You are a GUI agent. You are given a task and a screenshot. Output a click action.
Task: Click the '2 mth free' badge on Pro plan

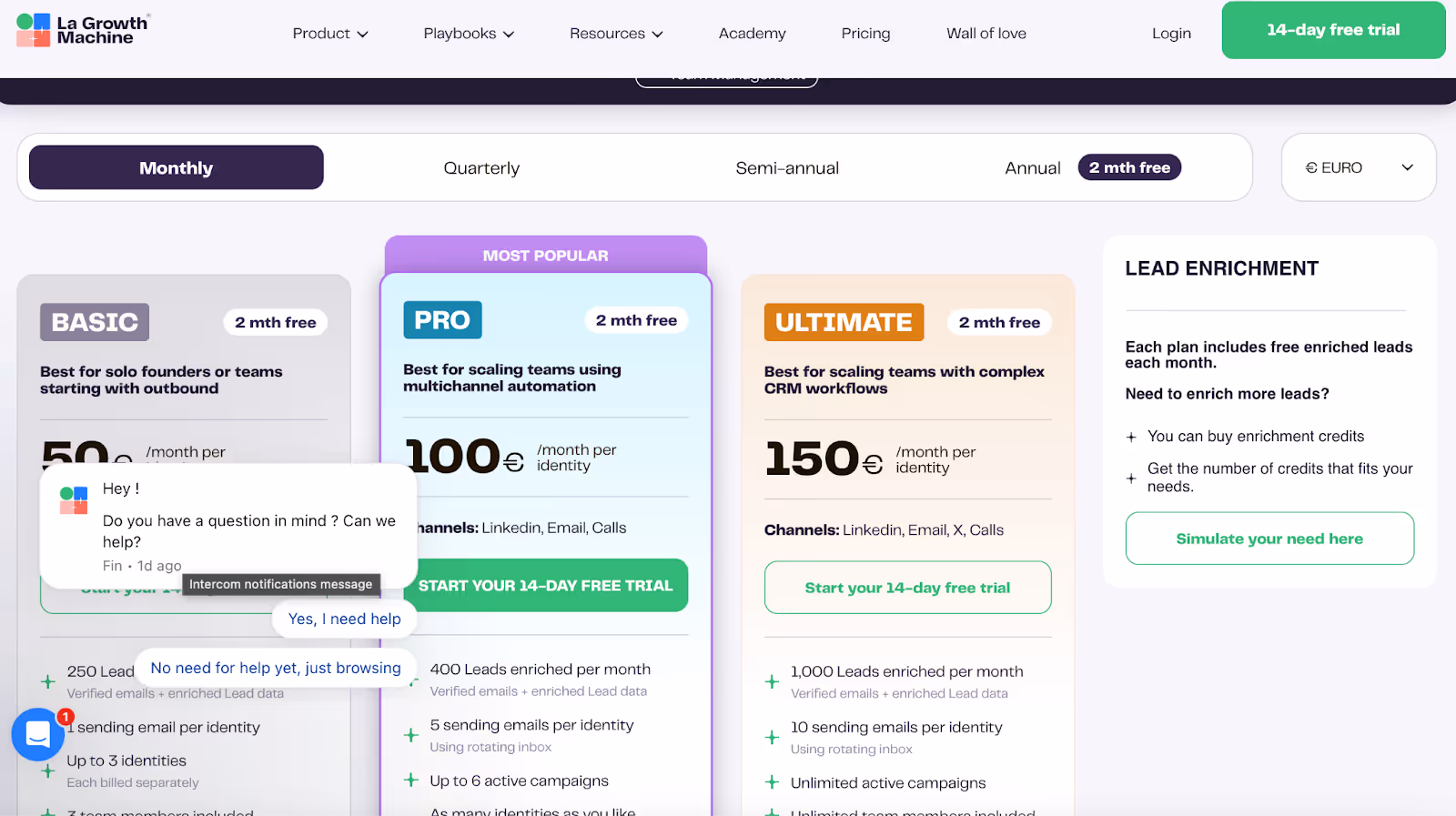[x=636, y=320]
